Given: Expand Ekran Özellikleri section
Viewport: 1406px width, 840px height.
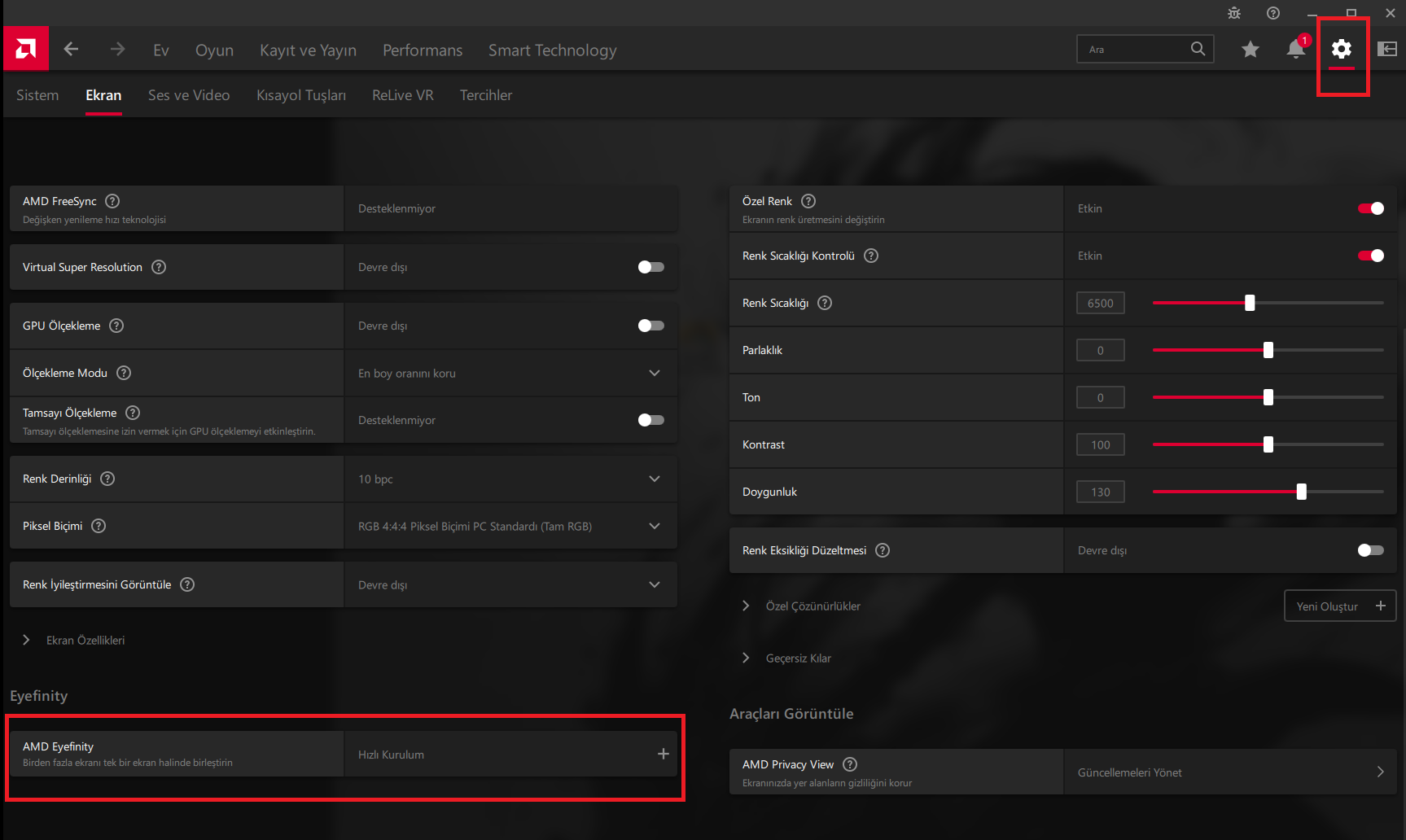Looking at the screenshot, I should coord(27,640).
